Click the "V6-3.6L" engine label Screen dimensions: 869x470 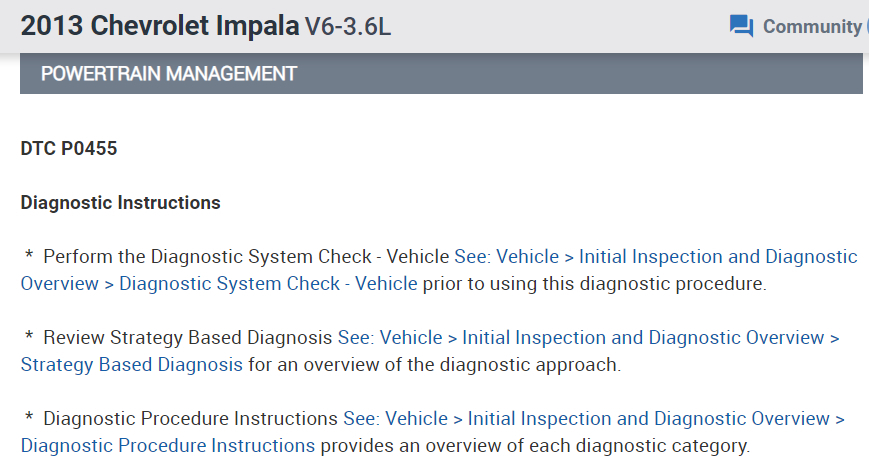pyautogui.click(x=346, y=27)
